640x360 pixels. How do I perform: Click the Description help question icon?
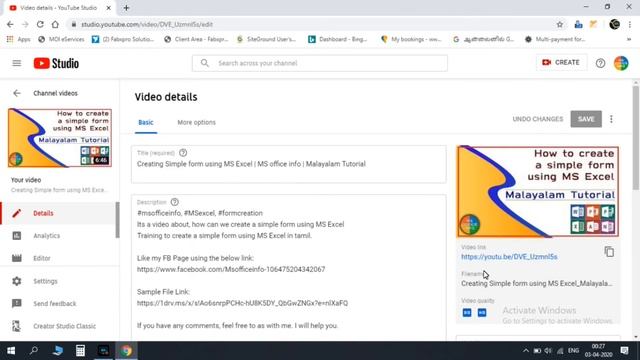175,202
